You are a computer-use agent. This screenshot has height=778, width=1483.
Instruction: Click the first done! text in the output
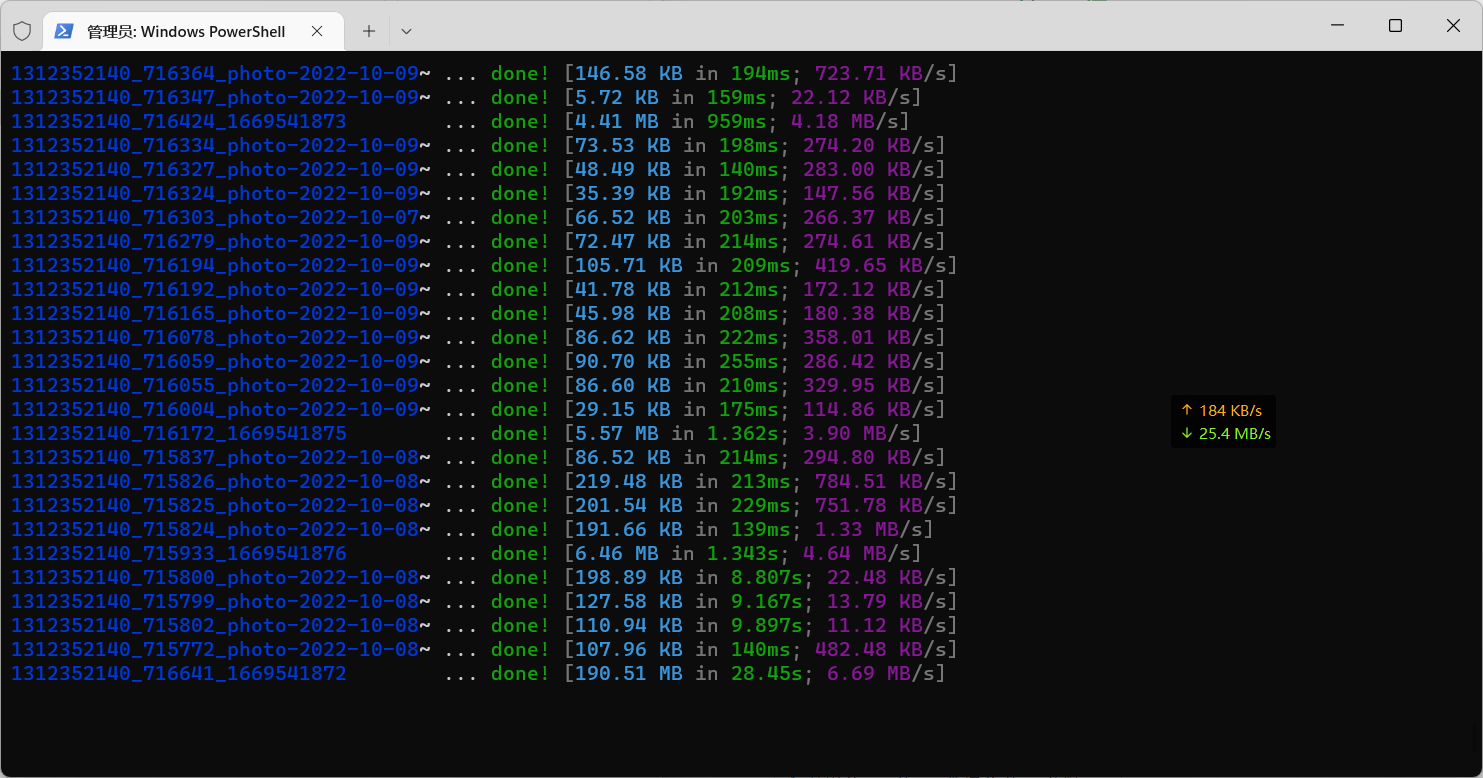click(x=518, y=72)
